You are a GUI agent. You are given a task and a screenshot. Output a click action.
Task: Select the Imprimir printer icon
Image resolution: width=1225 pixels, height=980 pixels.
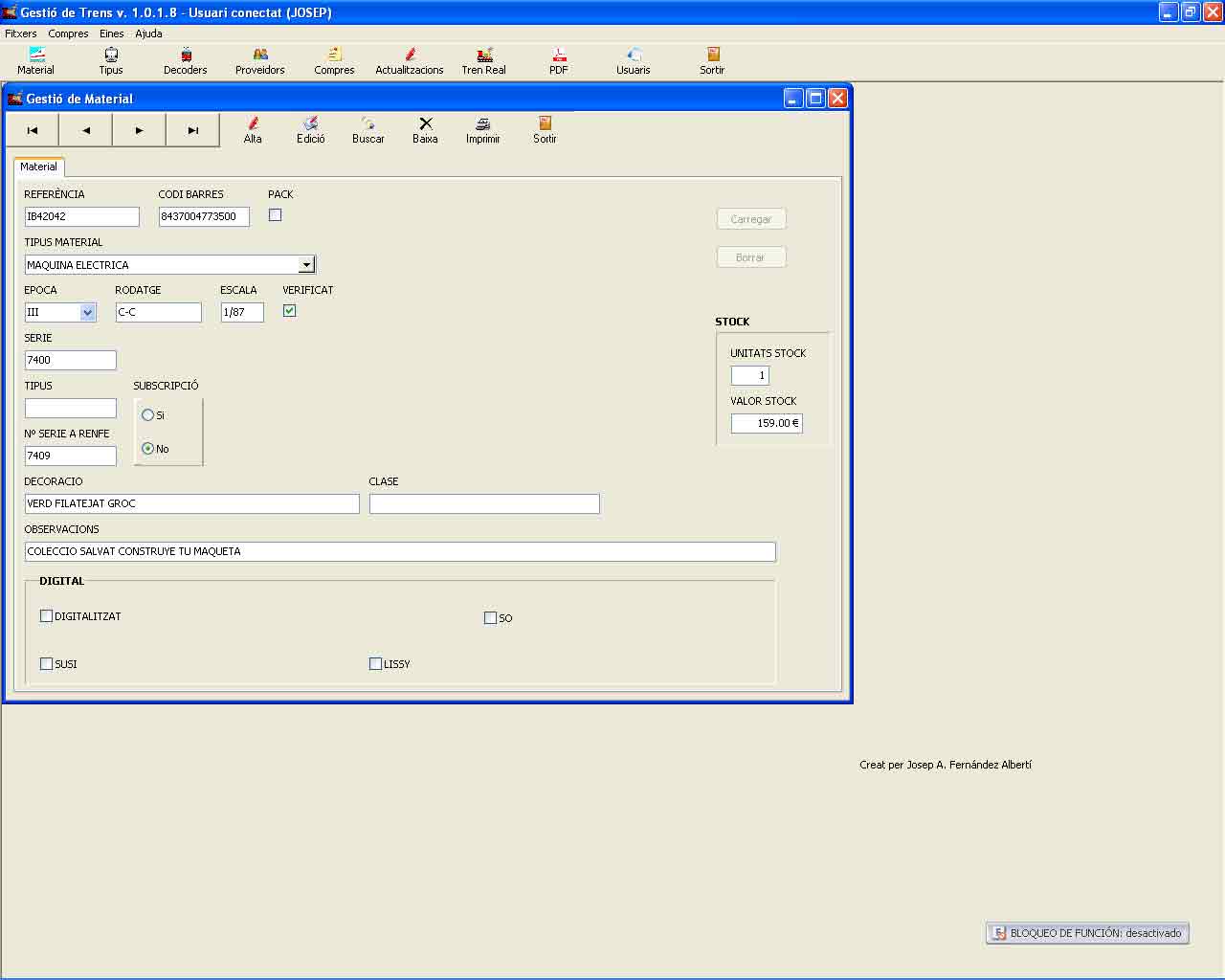(x=483, y=123)
